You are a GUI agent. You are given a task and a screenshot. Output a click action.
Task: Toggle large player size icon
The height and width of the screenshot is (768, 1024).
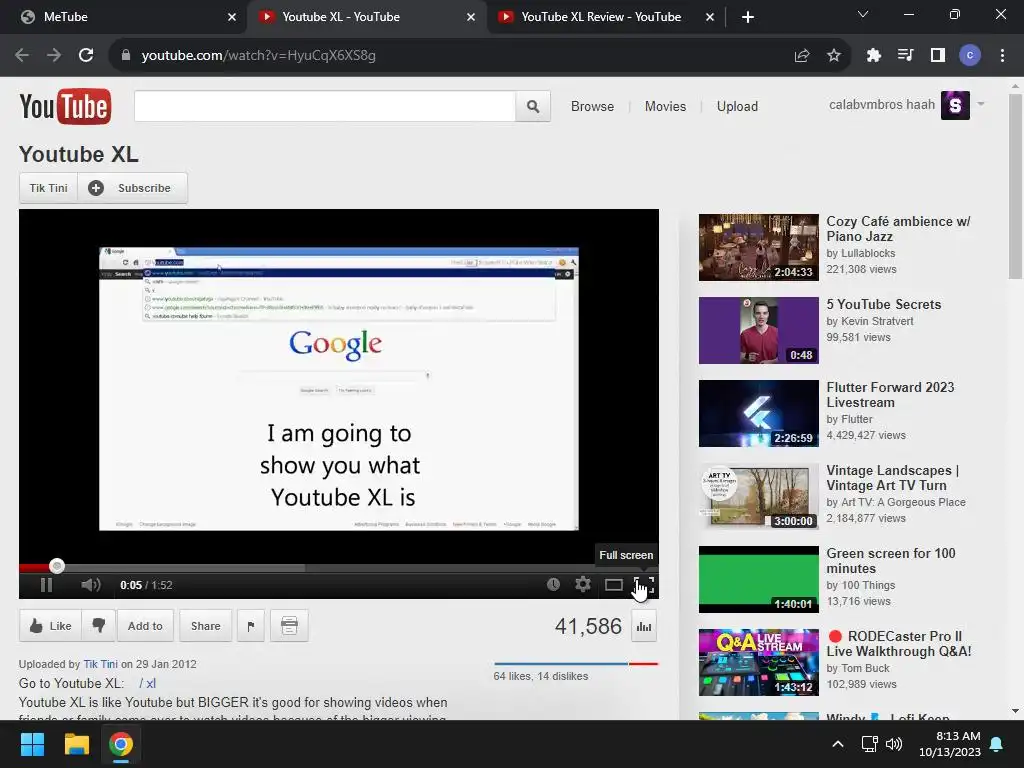[x=613, y=584]
